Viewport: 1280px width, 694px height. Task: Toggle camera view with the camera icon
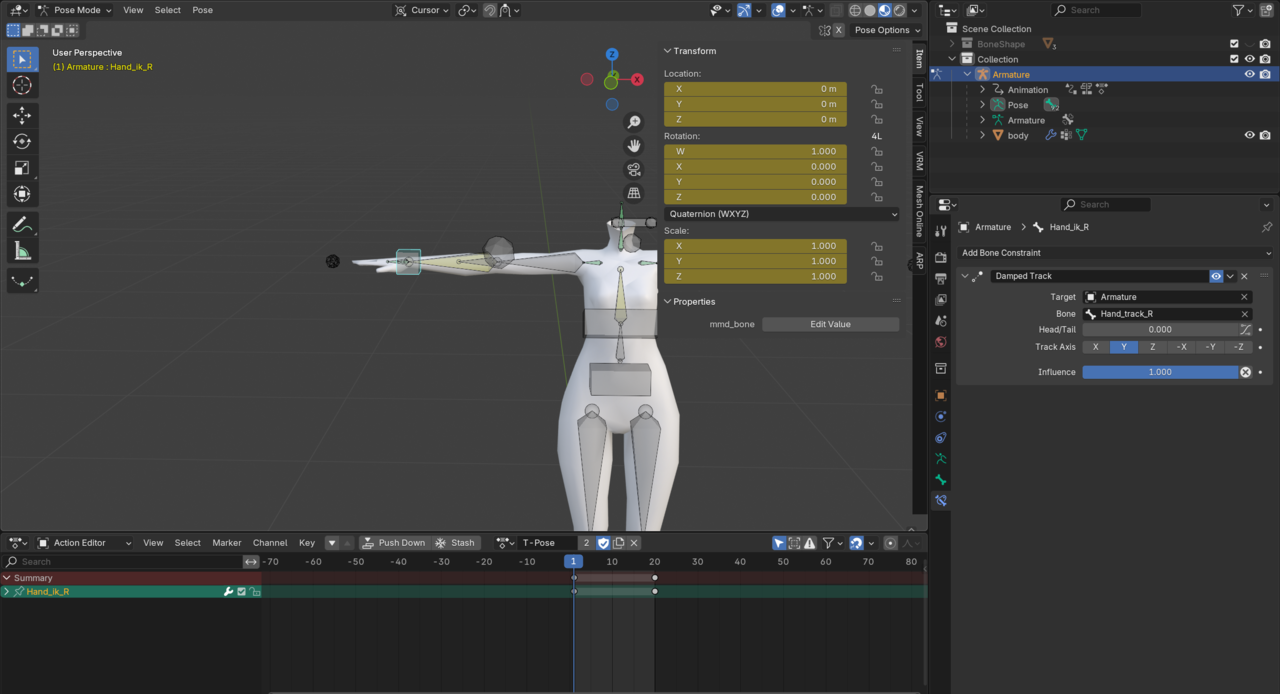coord(634,169)
